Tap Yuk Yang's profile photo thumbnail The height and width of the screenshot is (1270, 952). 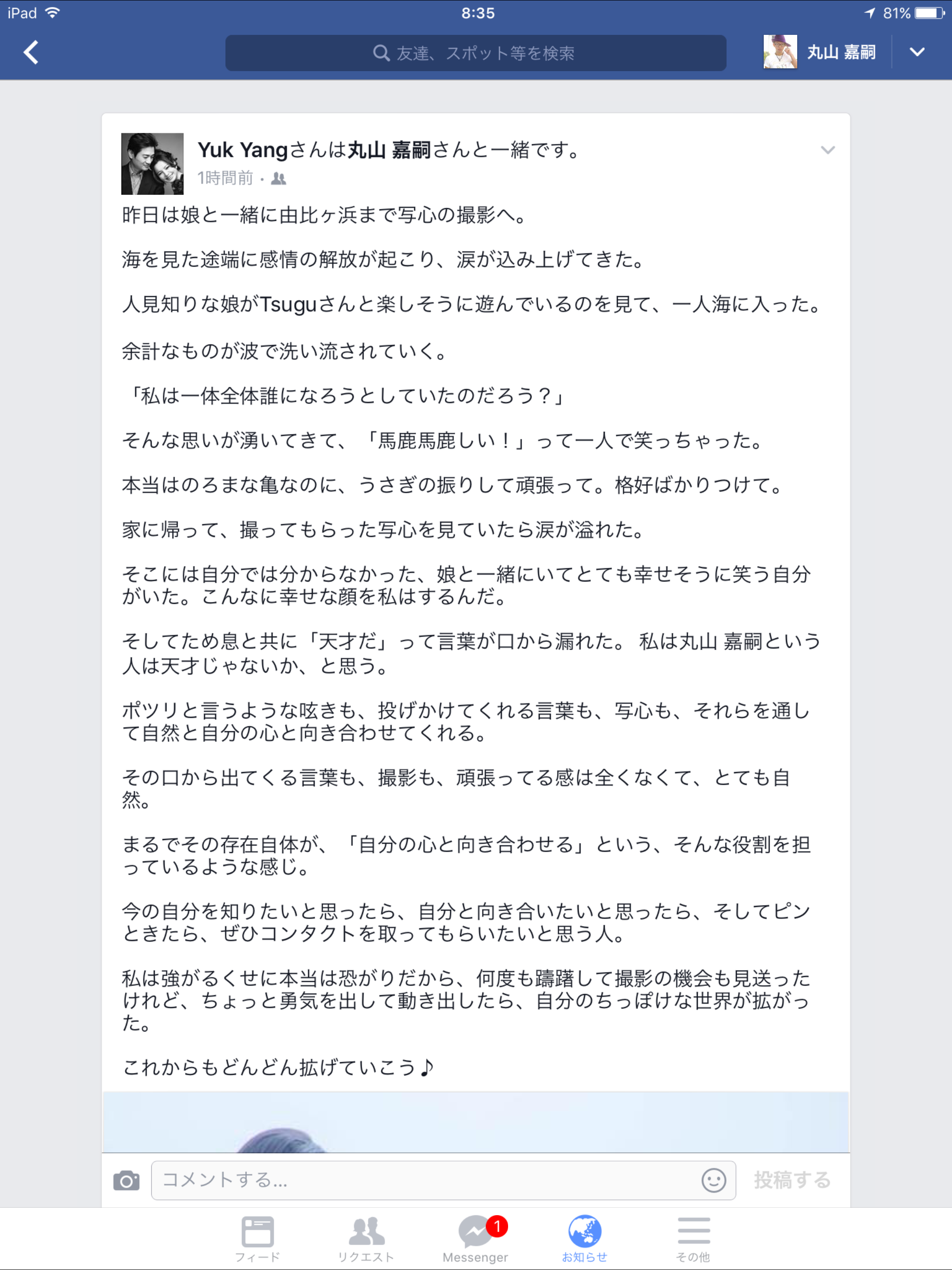click(x=152, y=164)
